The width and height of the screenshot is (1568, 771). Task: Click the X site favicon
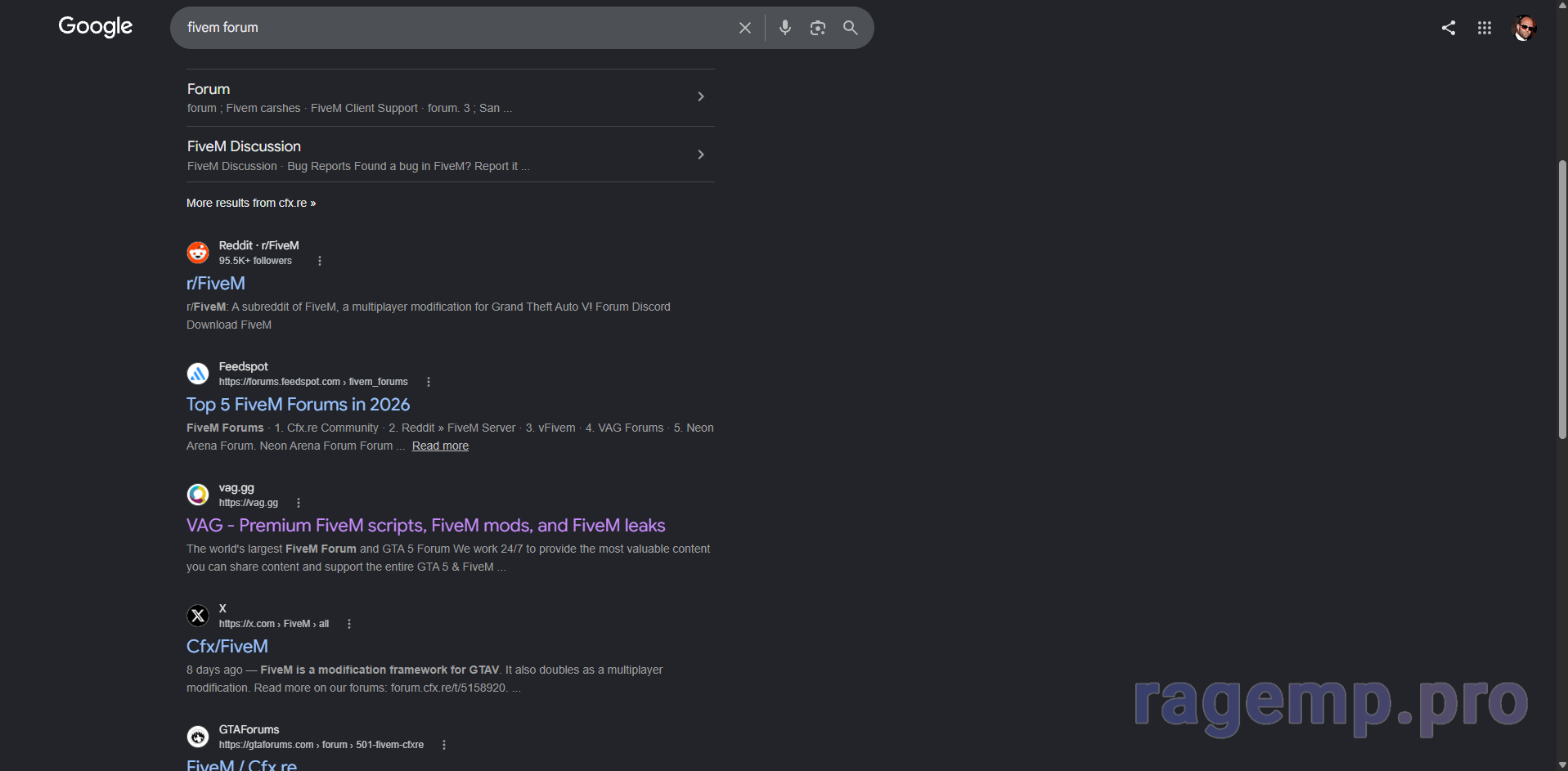[x=198, y=616]
